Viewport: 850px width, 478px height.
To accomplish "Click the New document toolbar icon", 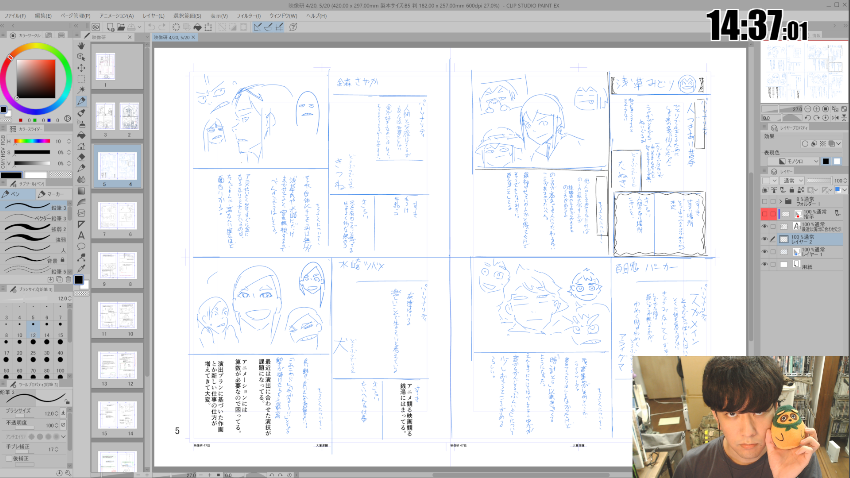I will (x=111, y=27).
